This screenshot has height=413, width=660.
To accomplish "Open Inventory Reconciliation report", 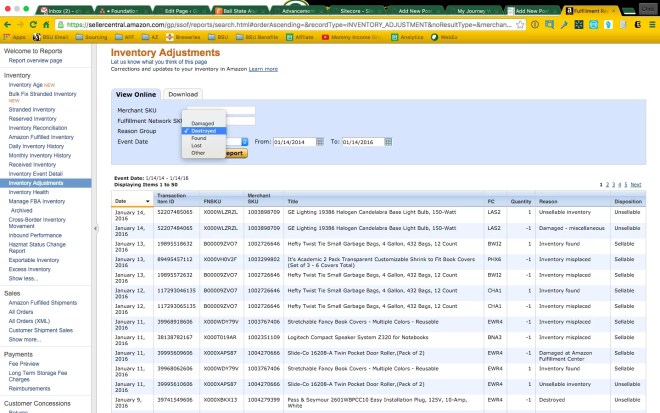I will [x=38, y=128].
